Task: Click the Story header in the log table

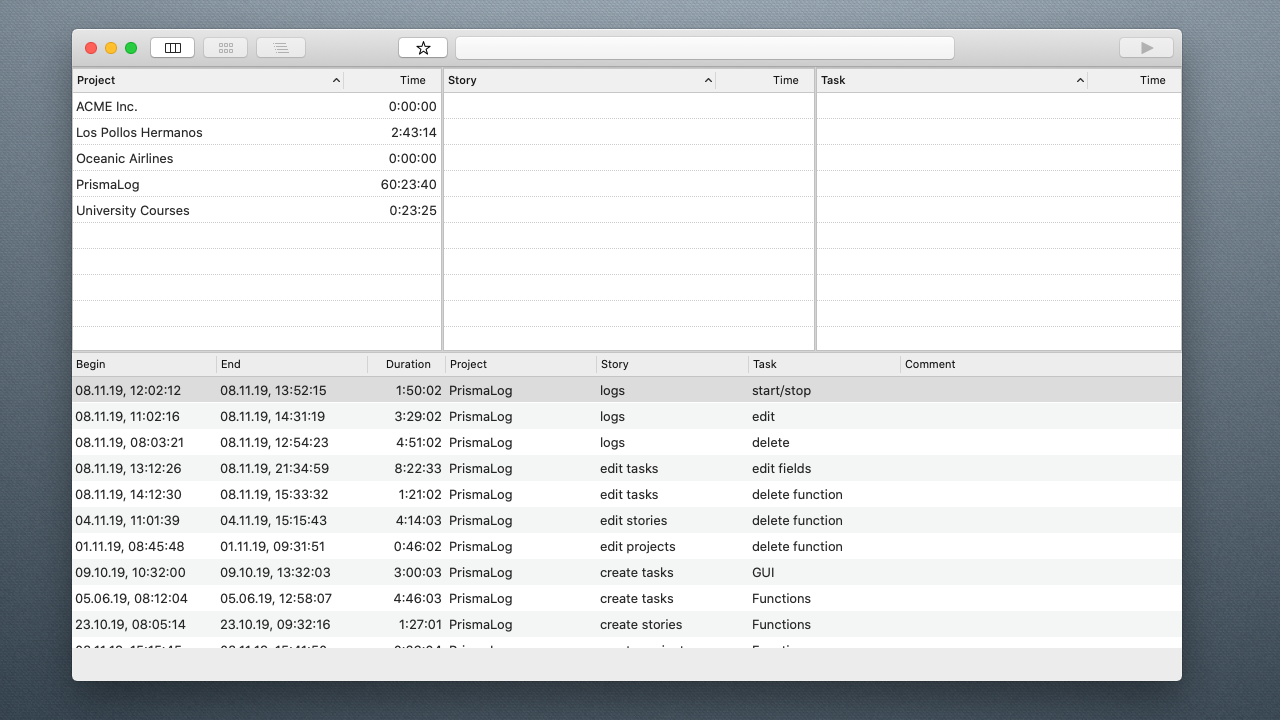Action: (672, 364)
